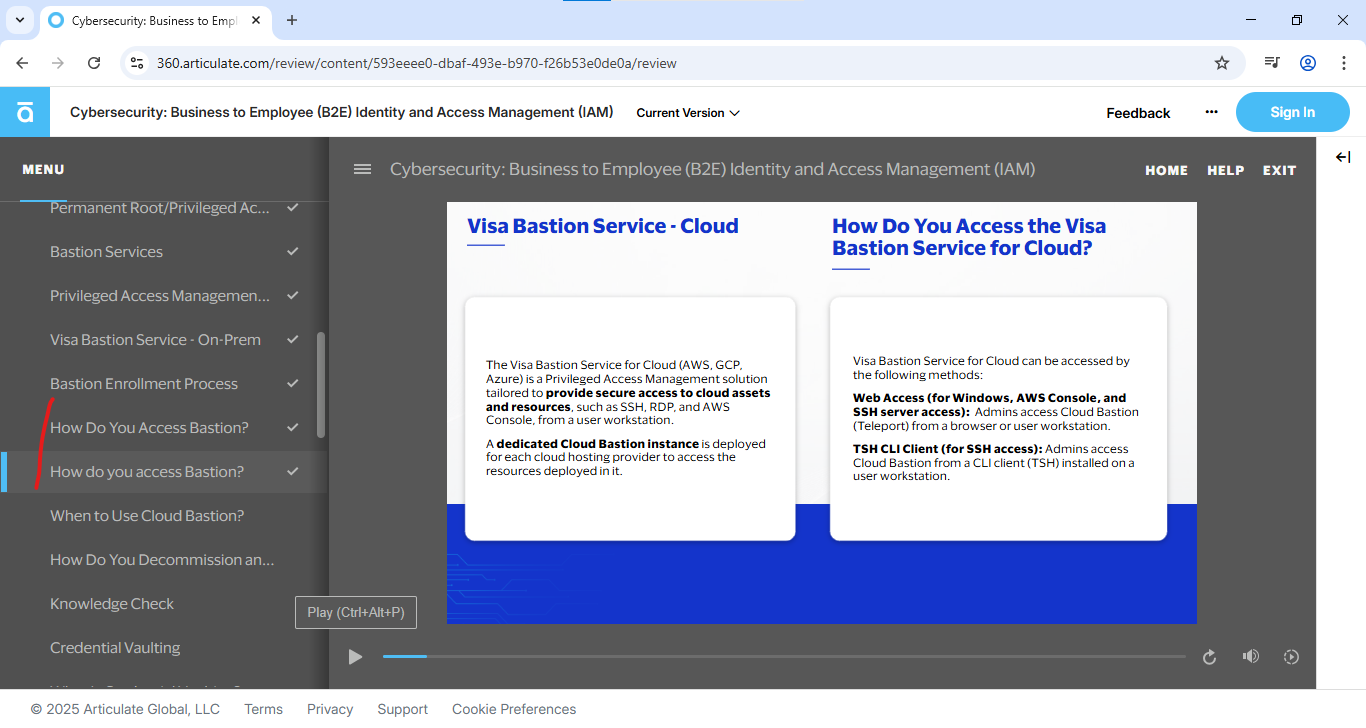
Task: Click the browser back arrow
Action: [22, 63]
